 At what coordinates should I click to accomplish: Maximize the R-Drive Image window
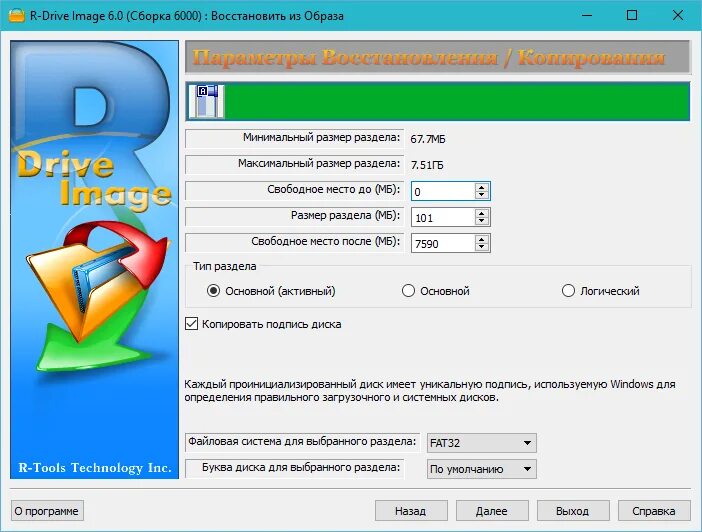pos(632,15)
